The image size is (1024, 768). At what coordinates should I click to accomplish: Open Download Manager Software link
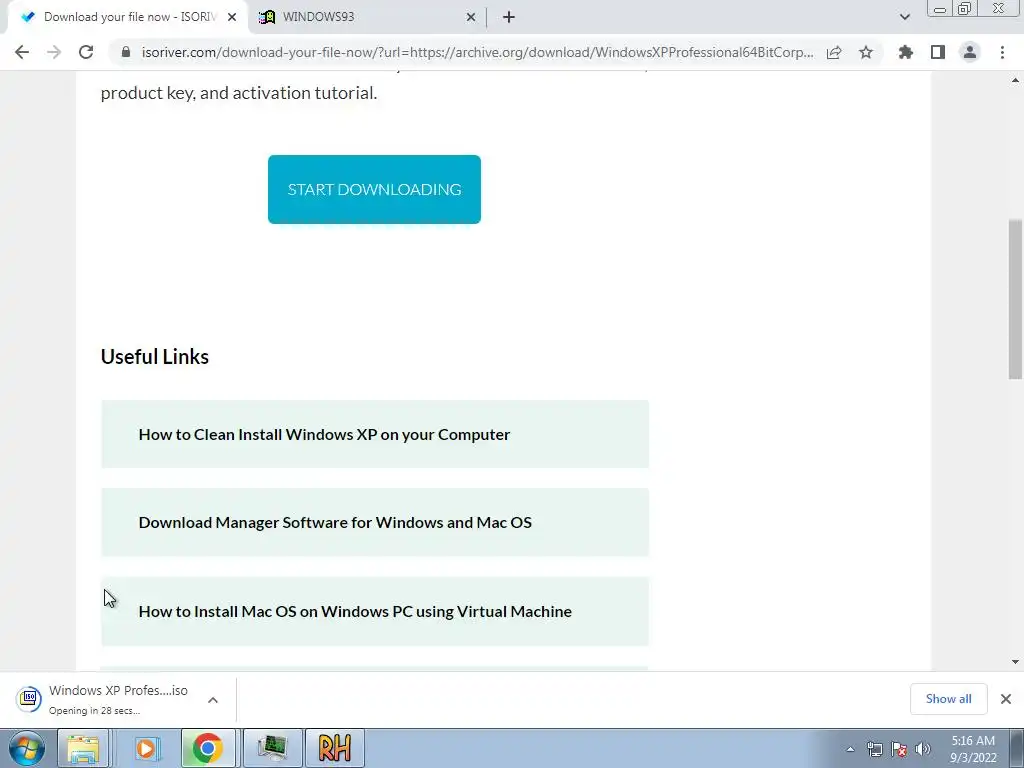[x=375, y=522]
